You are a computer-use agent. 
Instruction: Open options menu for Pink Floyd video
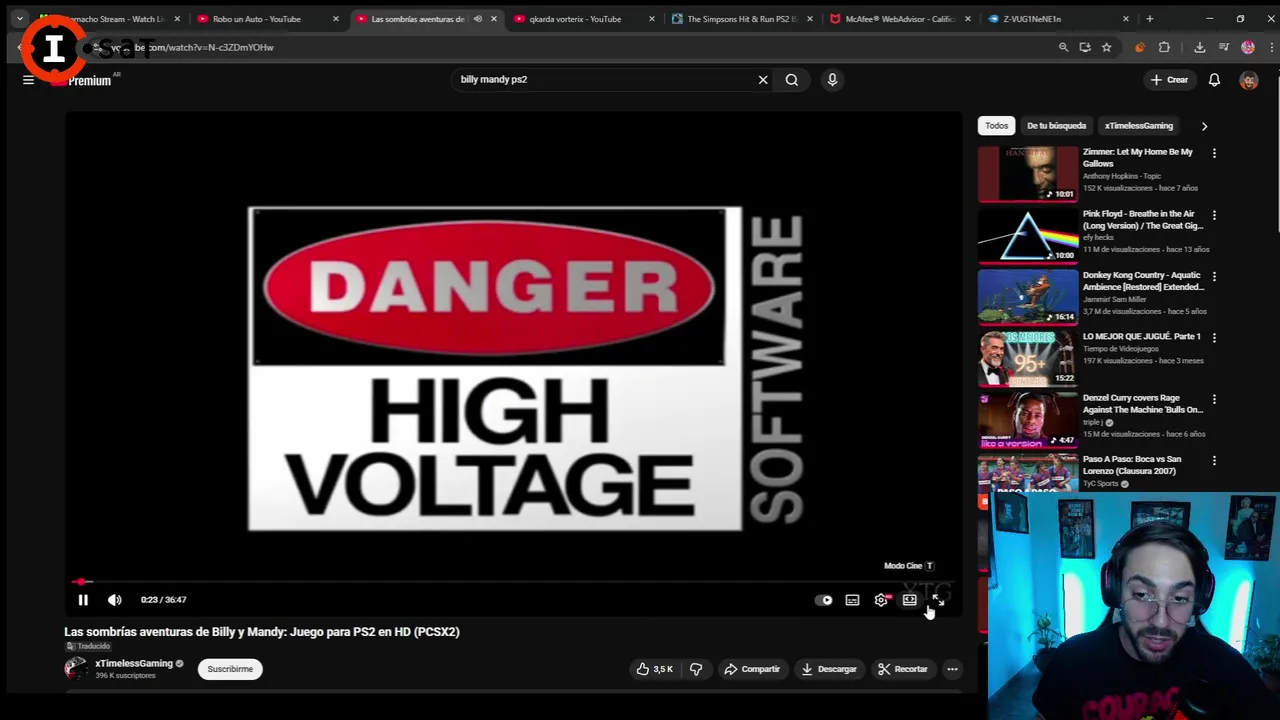coord(1214,215)
